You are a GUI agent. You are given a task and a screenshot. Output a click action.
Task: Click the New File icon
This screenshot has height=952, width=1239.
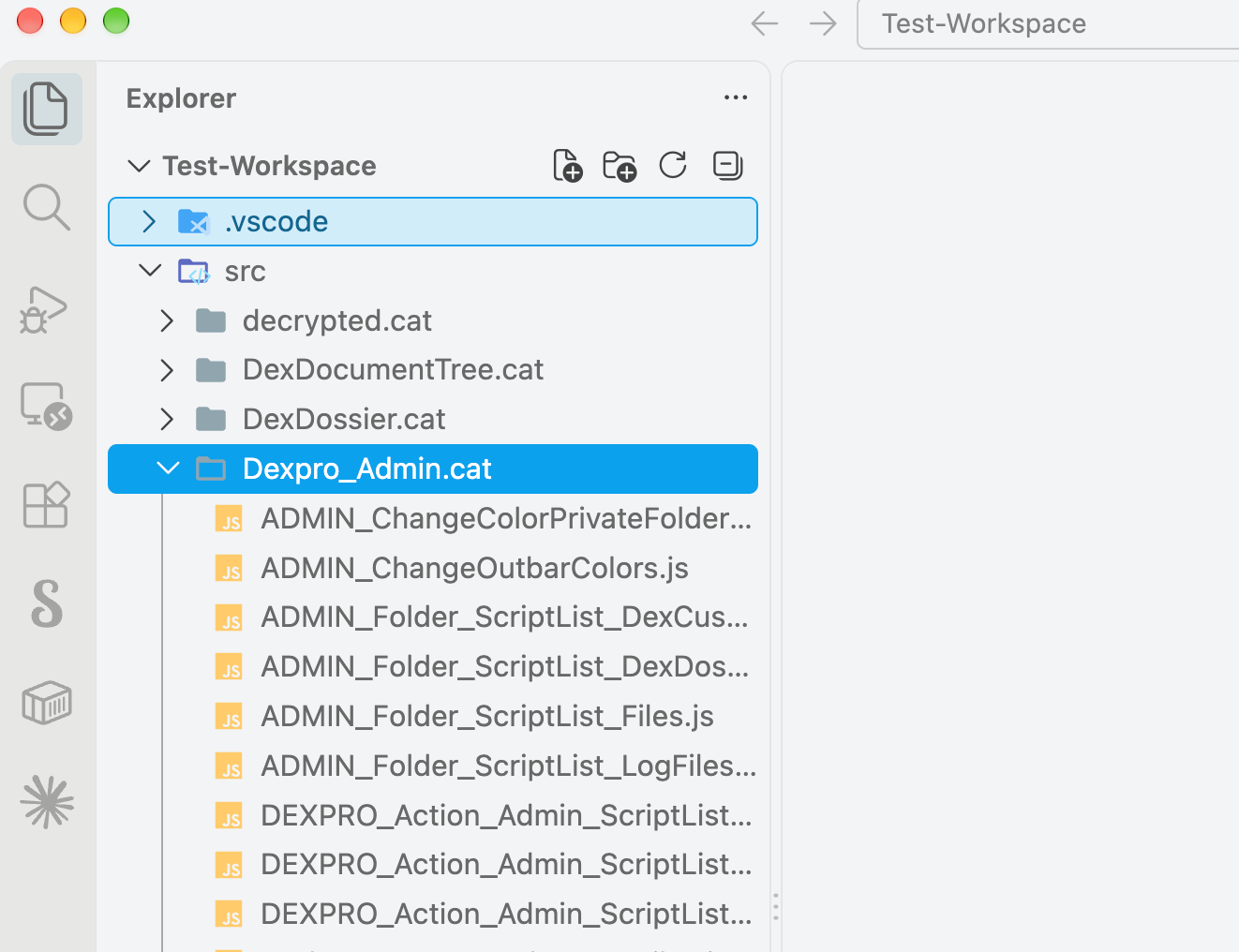[567, 166]
